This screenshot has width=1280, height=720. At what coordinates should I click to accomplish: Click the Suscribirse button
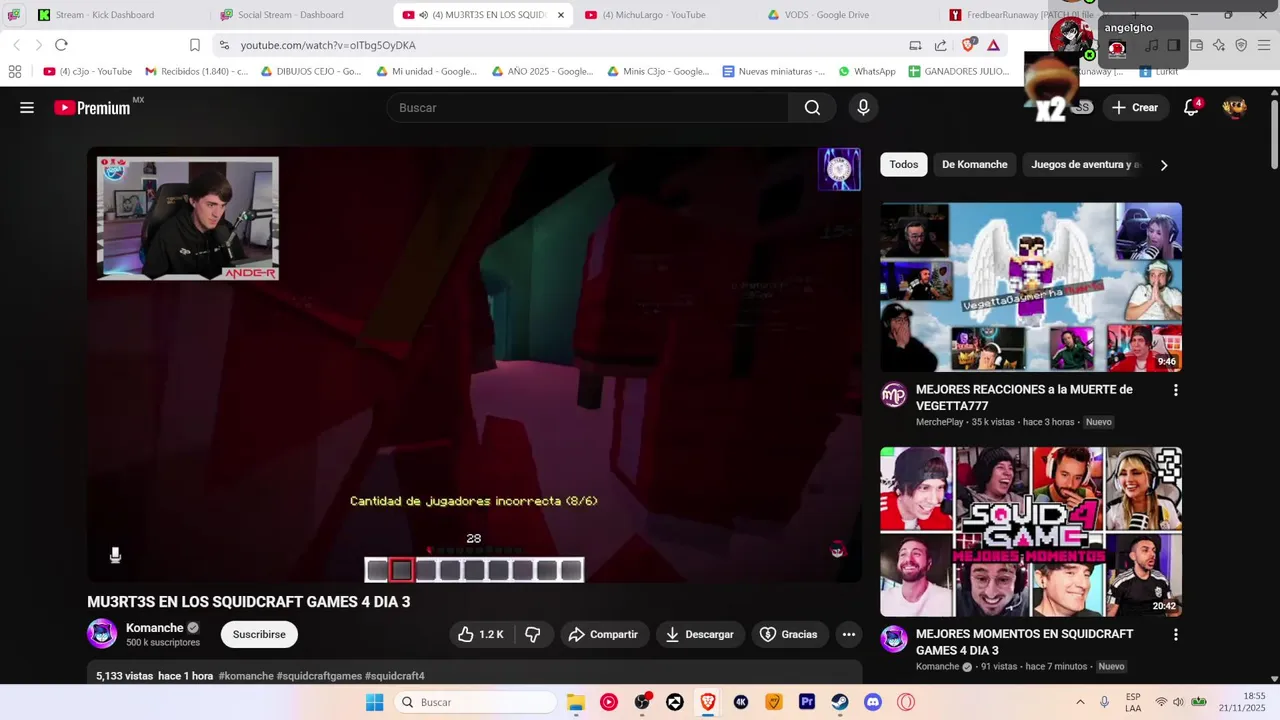point(259,634)
